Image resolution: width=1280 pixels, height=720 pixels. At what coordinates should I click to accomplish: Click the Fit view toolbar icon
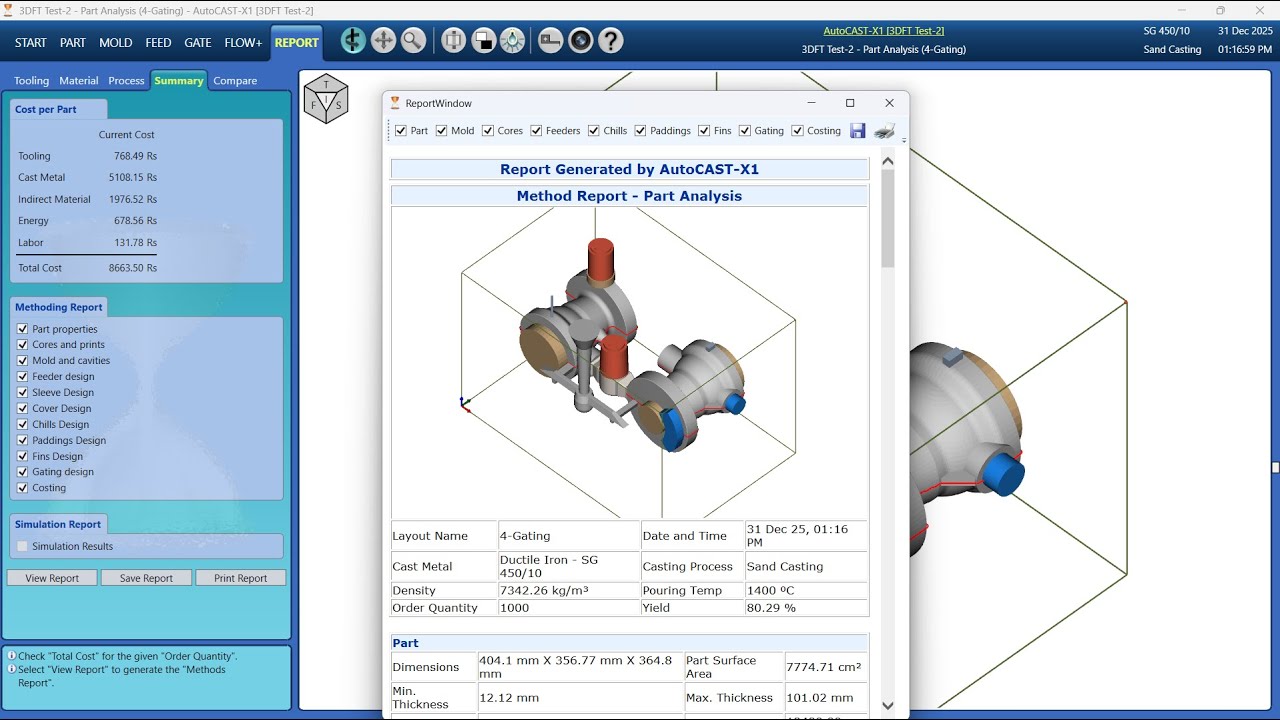click(x=454, y=41)
